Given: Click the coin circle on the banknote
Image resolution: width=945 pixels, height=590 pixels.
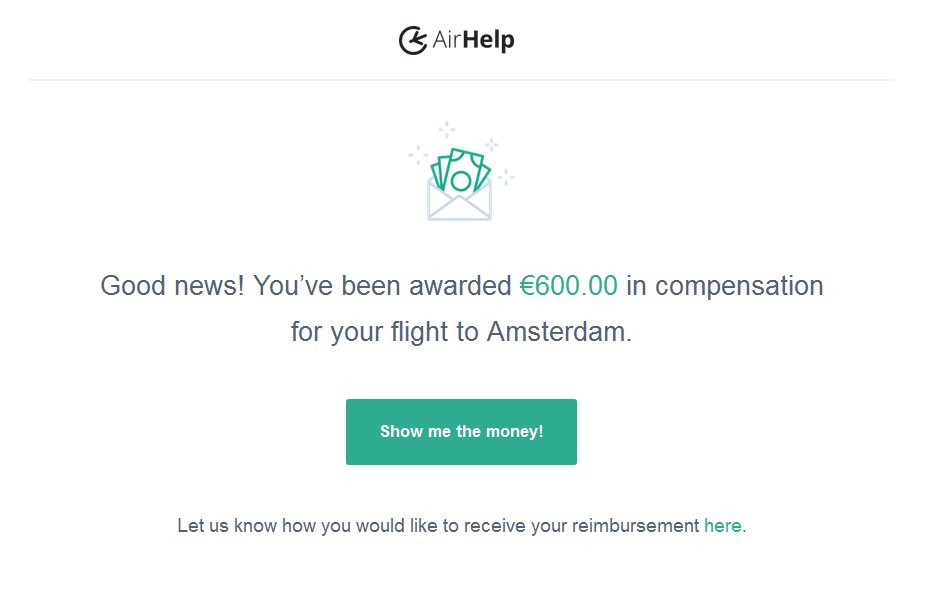Looking at the screenshot, I should [460, 181].
